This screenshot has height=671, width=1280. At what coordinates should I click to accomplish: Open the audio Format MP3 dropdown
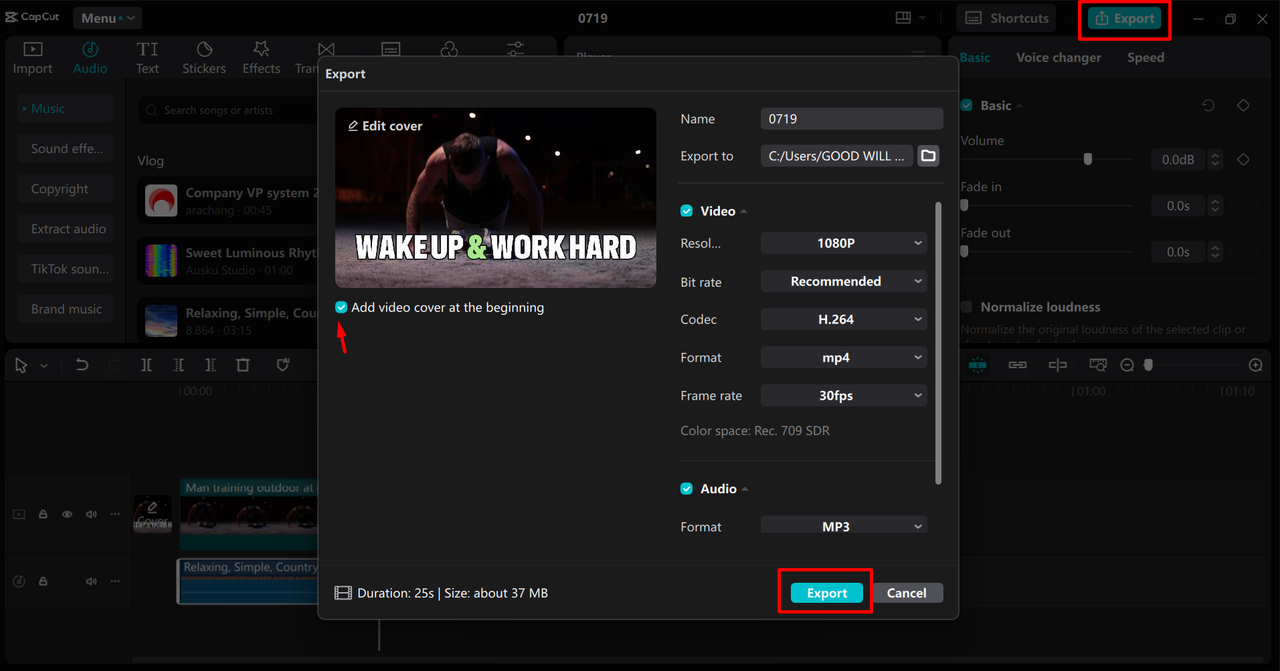pyautogui.click(x=844, y=526)
